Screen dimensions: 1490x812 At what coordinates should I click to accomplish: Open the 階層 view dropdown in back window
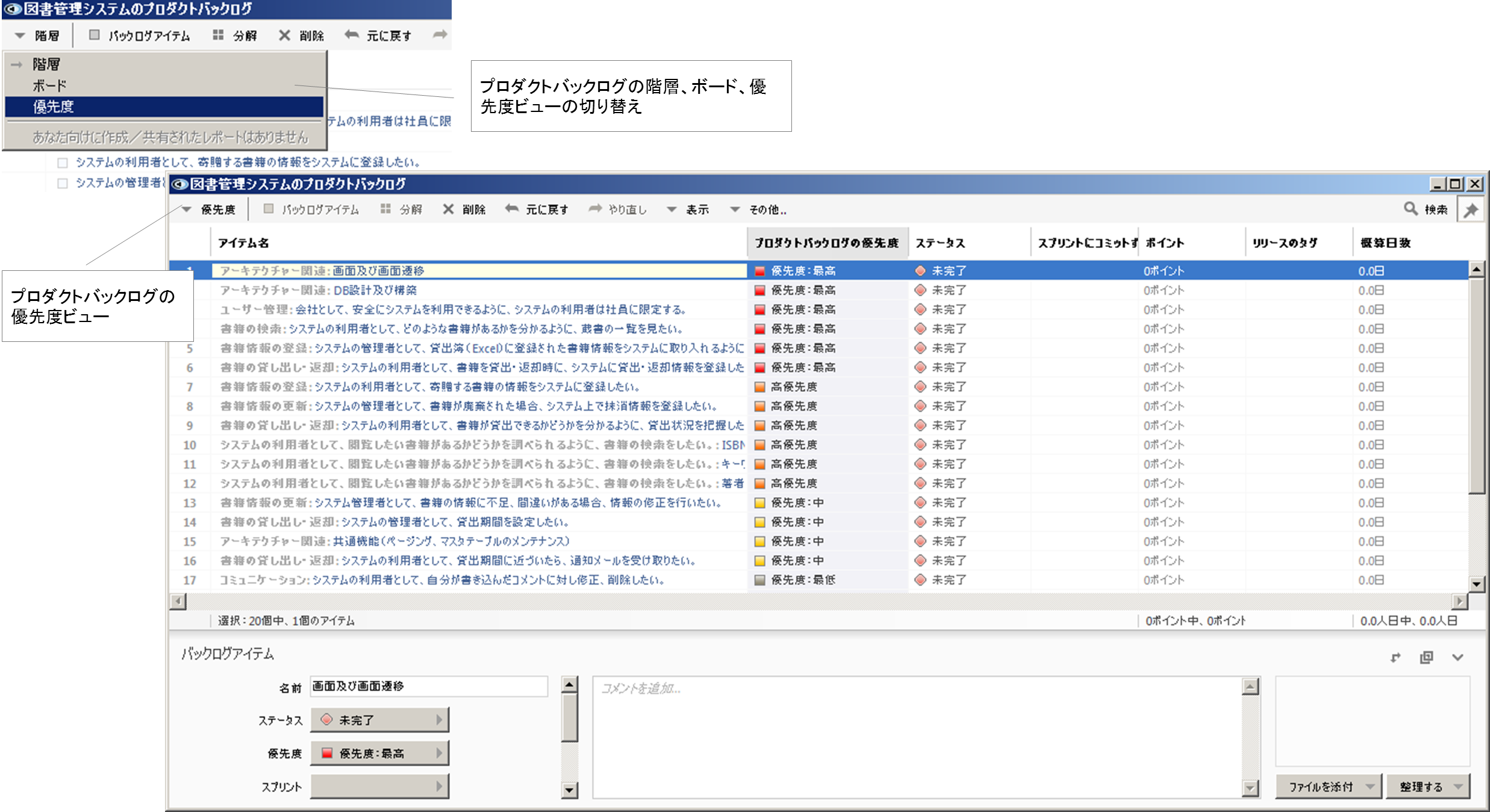37,36
